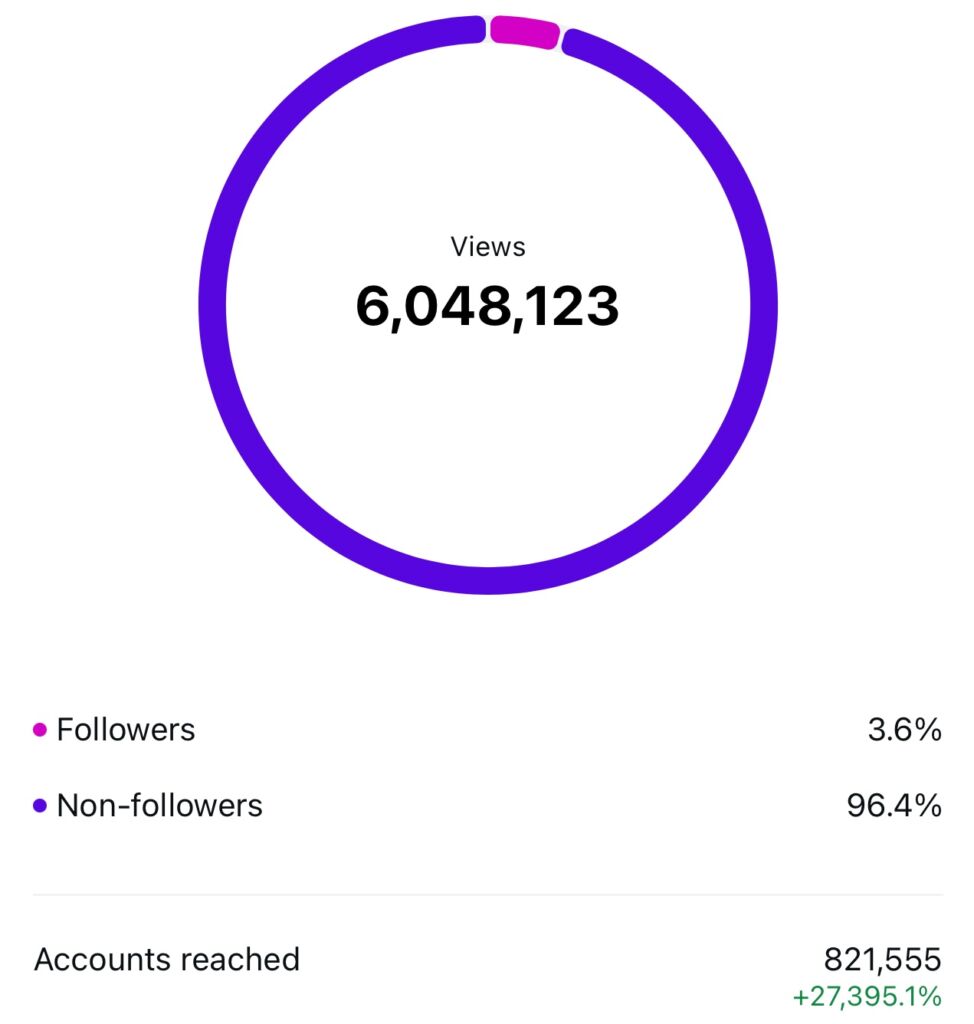Select the Non-followers legend label
This screenshot has height=1024, width=974.
pos(160,806)
